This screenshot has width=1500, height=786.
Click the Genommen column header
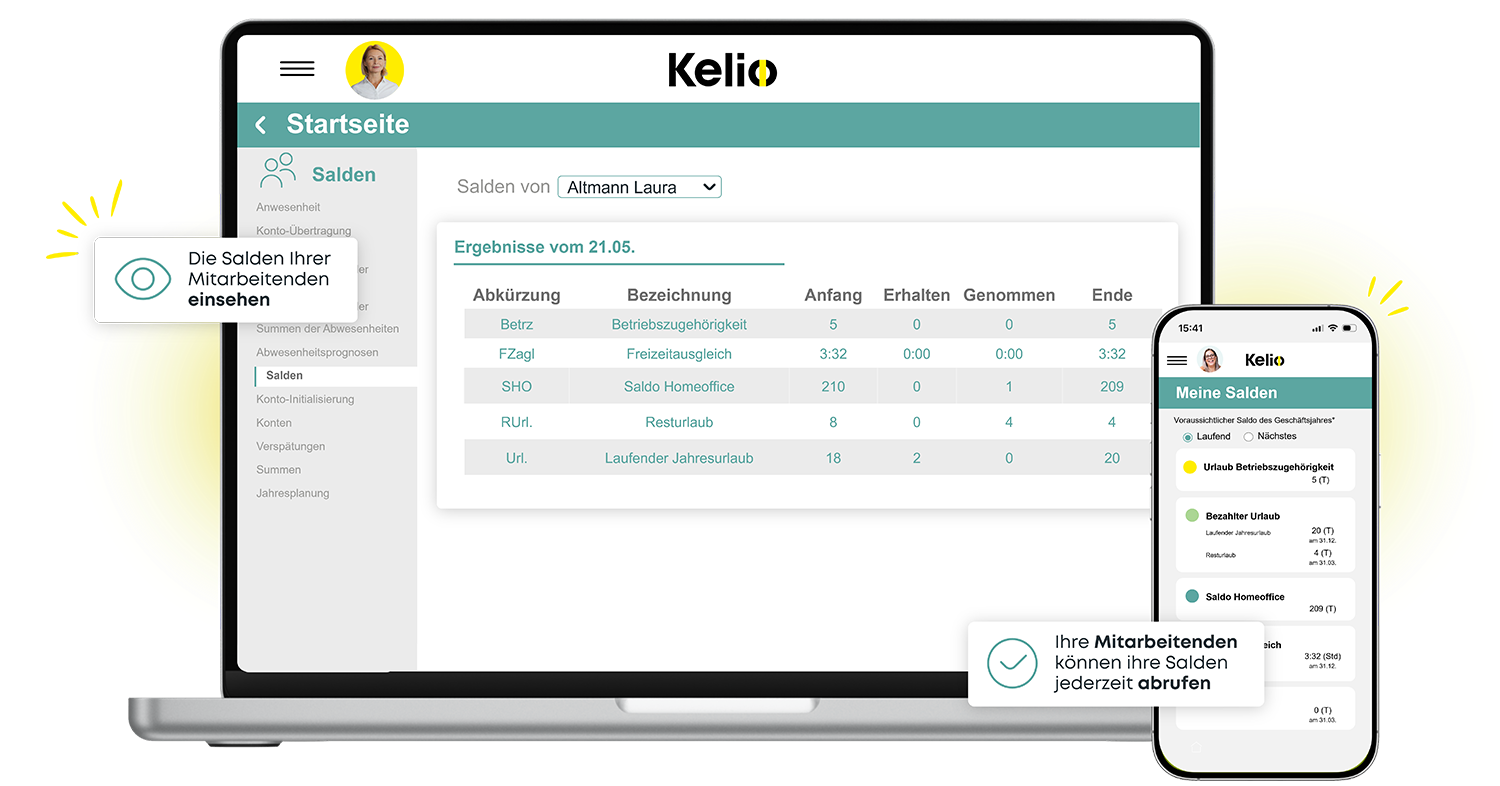tap(1009, 295)
